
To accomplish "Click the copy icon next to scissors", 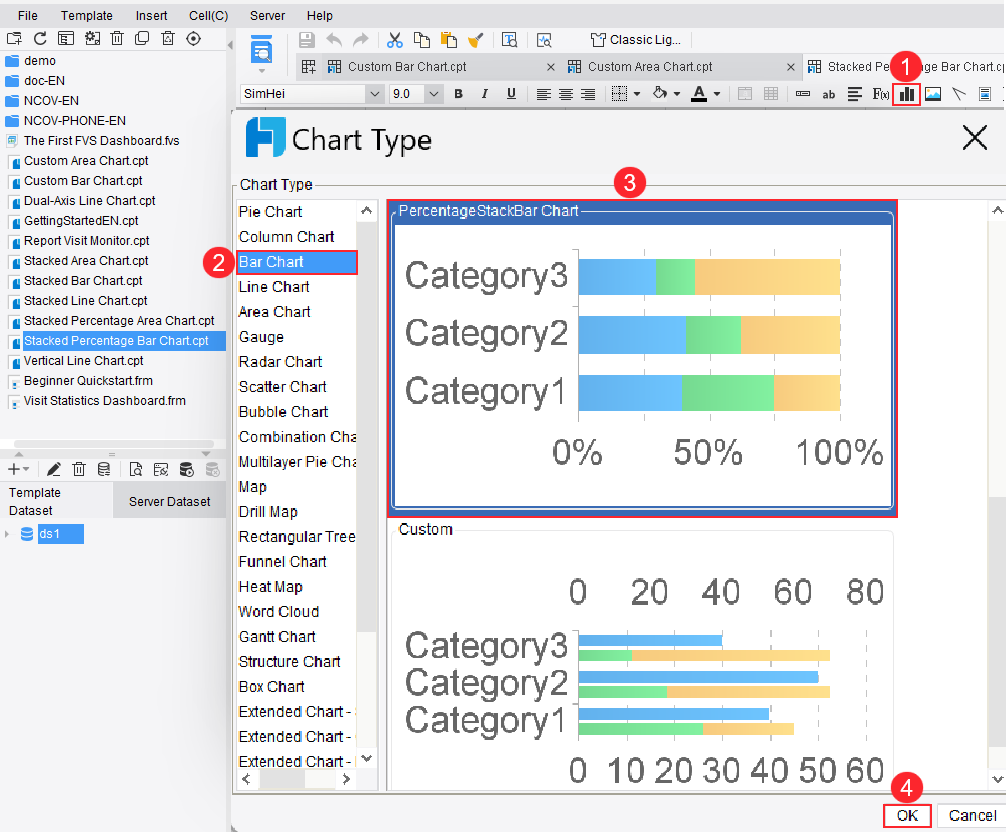I will click(422, 40).
